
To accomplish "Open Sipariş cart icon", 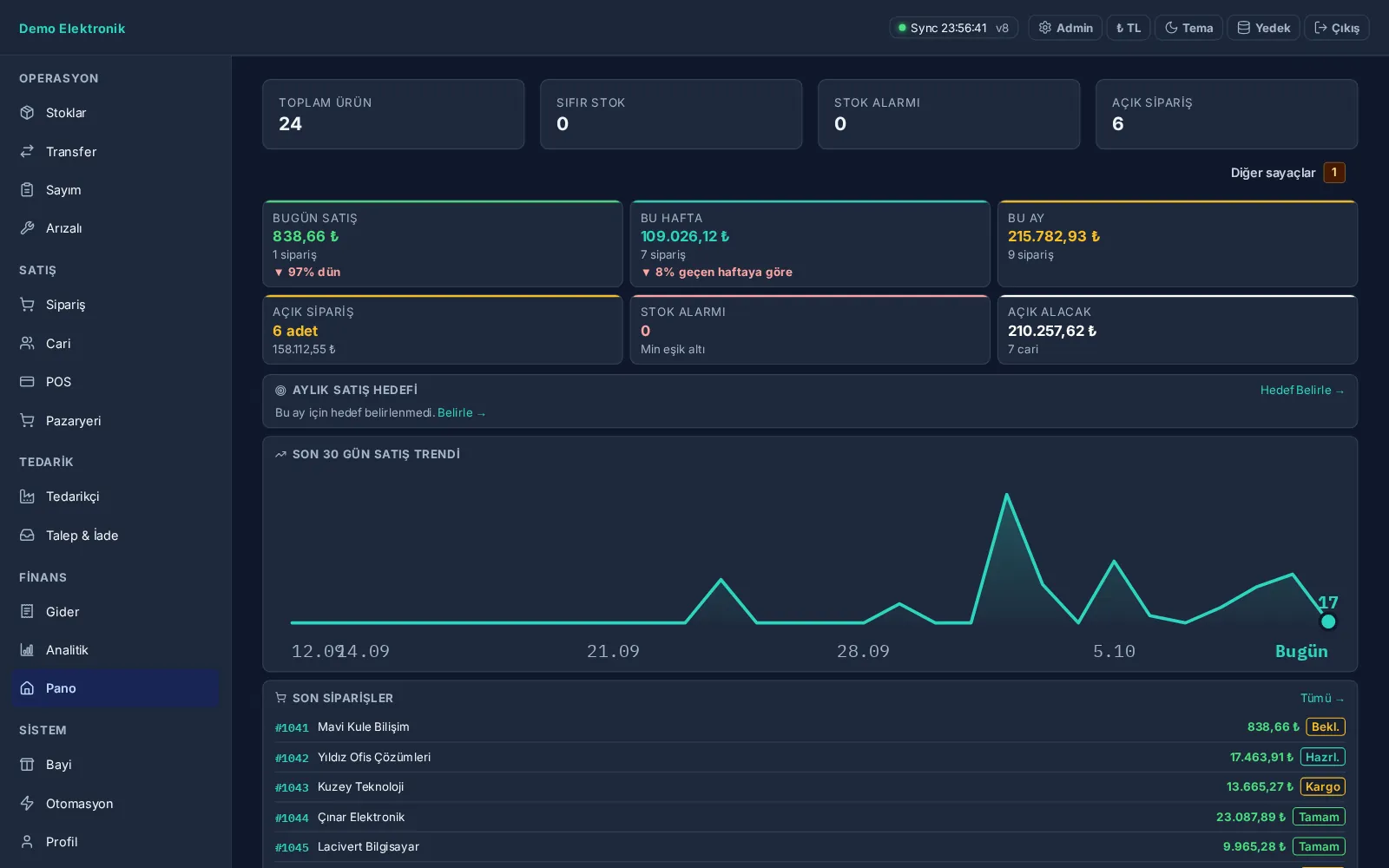I will (27, 305).
